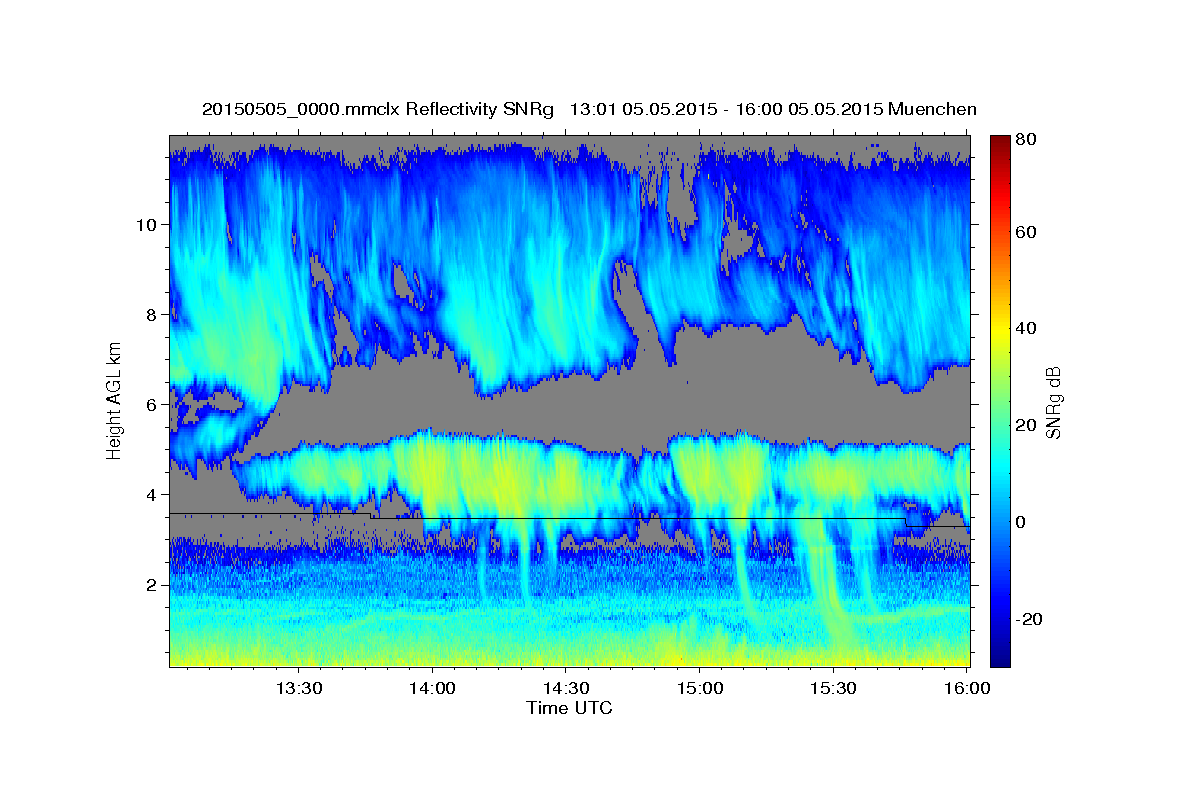Click the 16:00 time tick label
This screenshot has height=800, width=1200.
pos(966,688)
